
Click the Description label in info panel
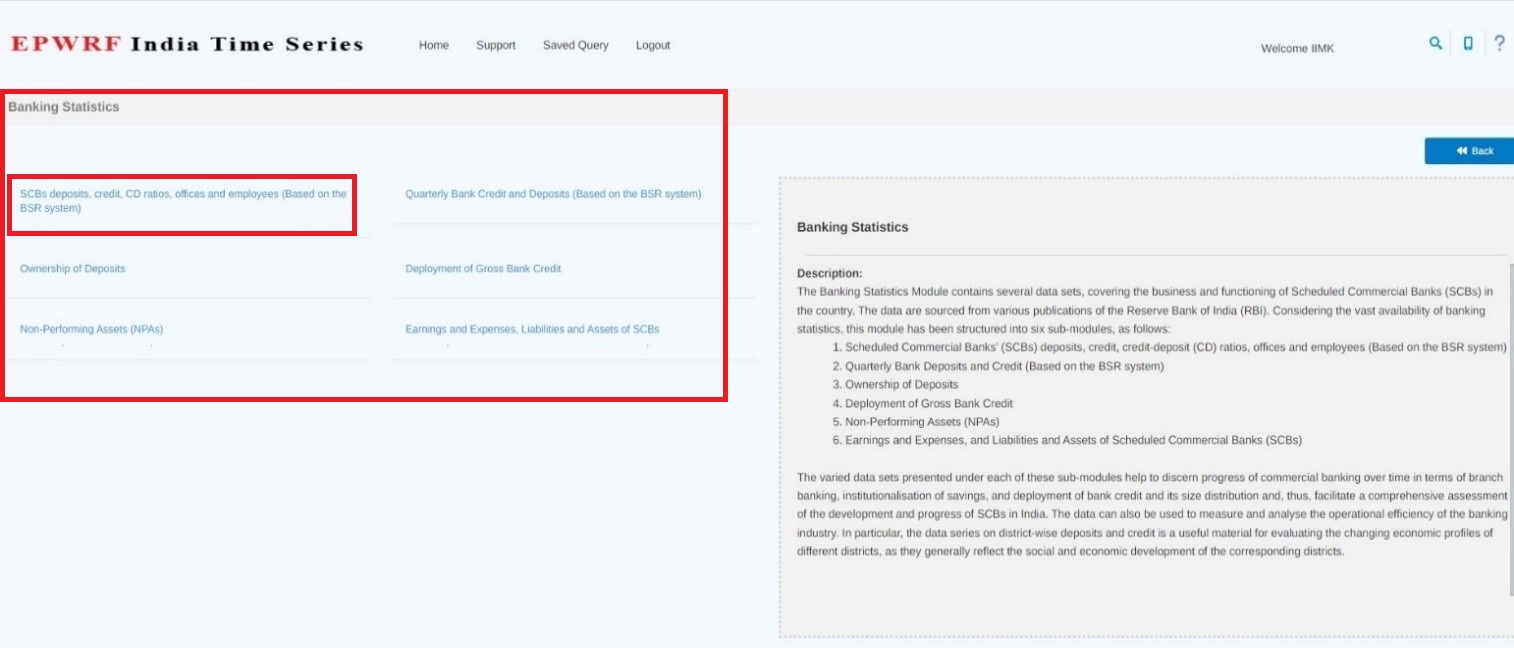(829, 273)
